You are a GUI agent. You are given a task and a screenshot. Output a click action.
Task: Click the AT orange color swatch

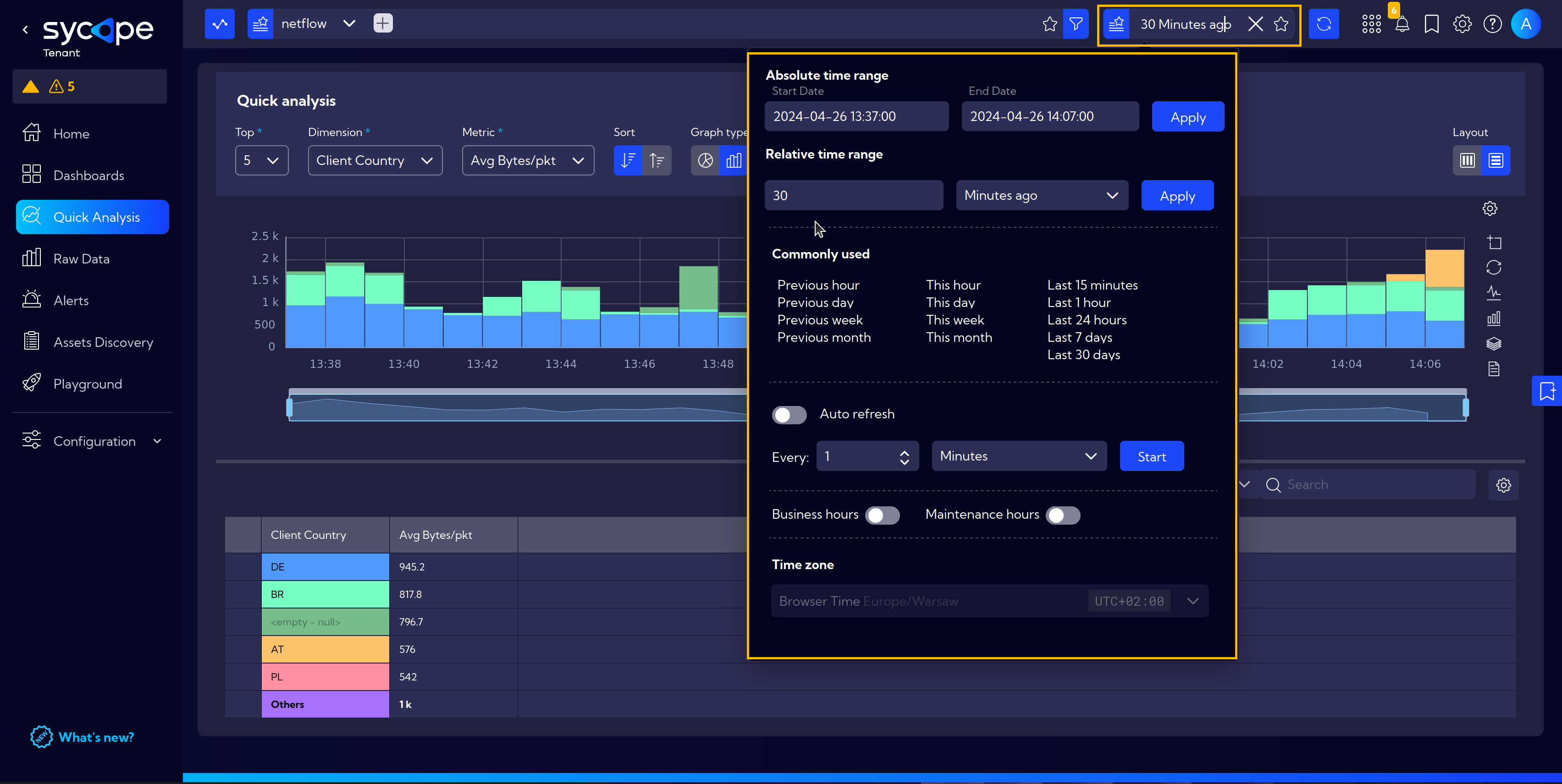click(326, 649)
